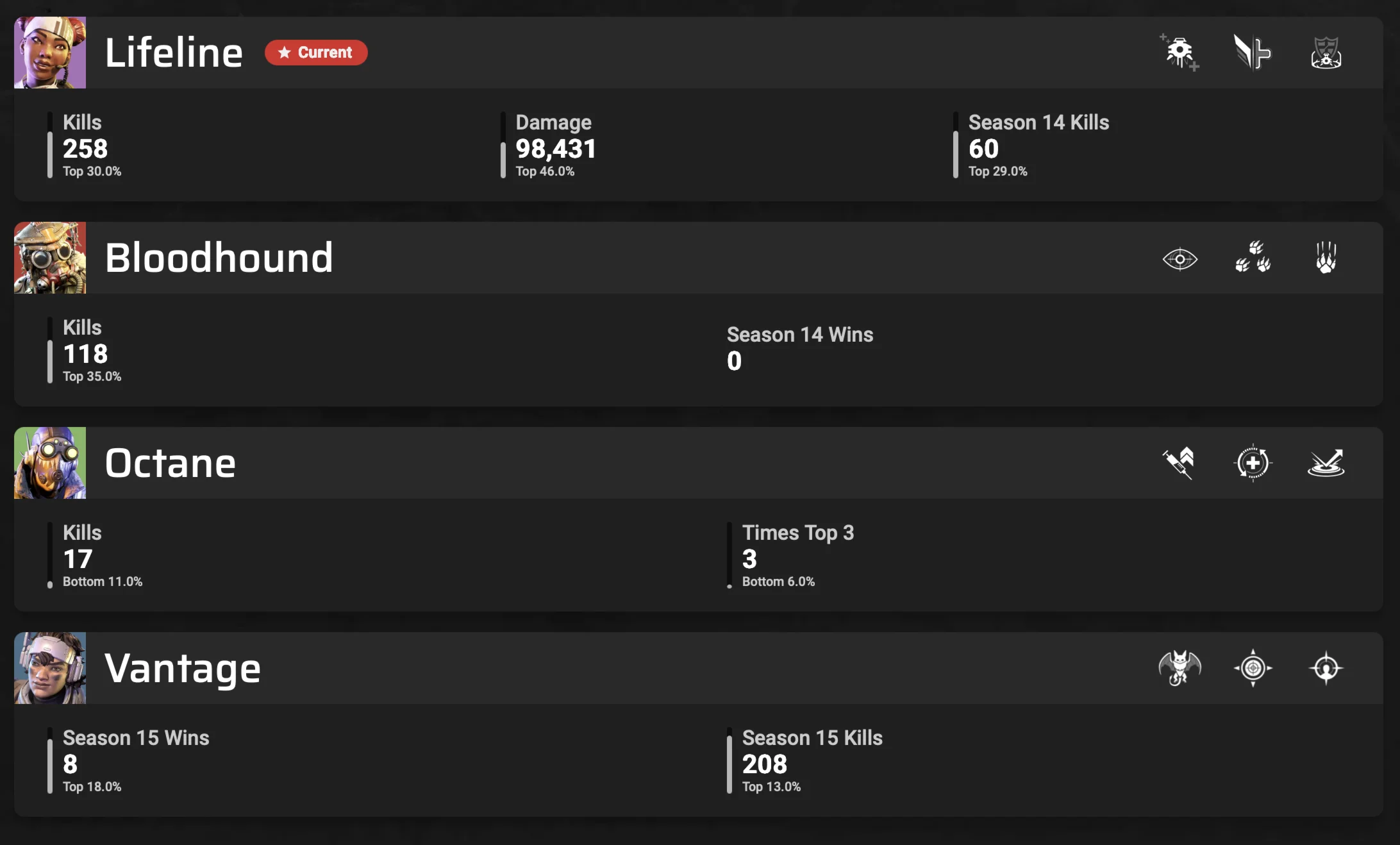Select the Lifeline legend name heading
The width and height of the screenshot is (1400, 845).
(x=174, y=53)
